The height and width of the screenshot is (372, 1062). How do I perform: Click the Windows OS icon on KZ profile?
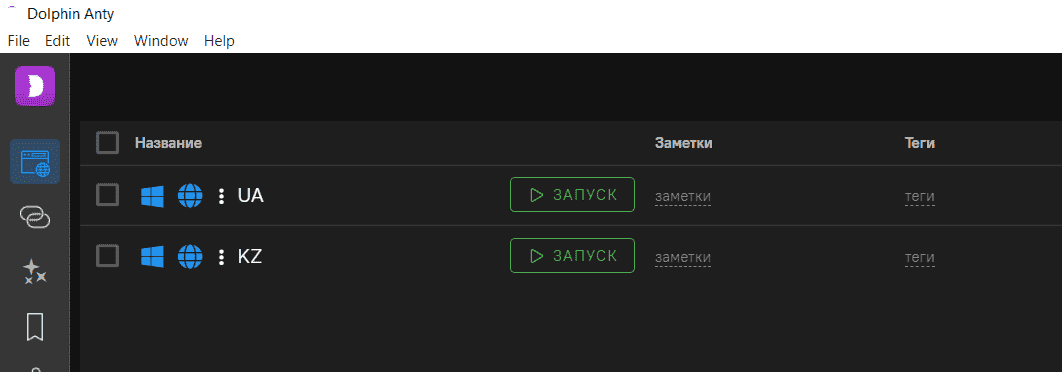pos(152,256)
